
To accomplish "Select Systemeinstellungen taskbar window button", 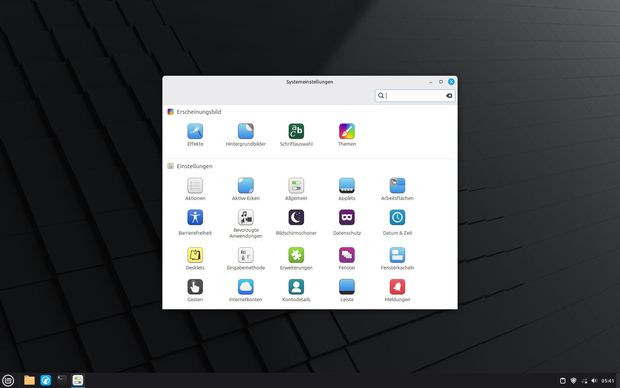I will [78, 380].
